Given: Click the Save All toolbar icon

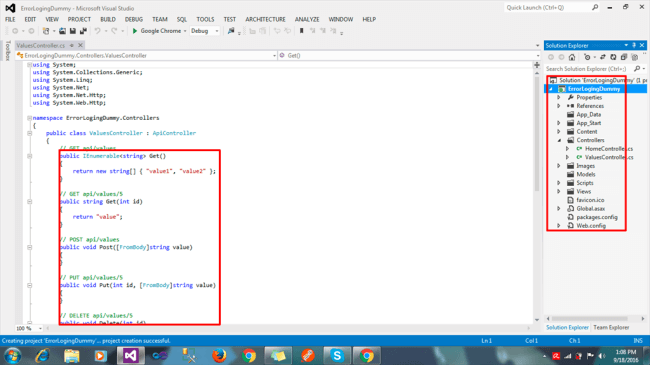Looking at the screenshot, I should [83, 31].
